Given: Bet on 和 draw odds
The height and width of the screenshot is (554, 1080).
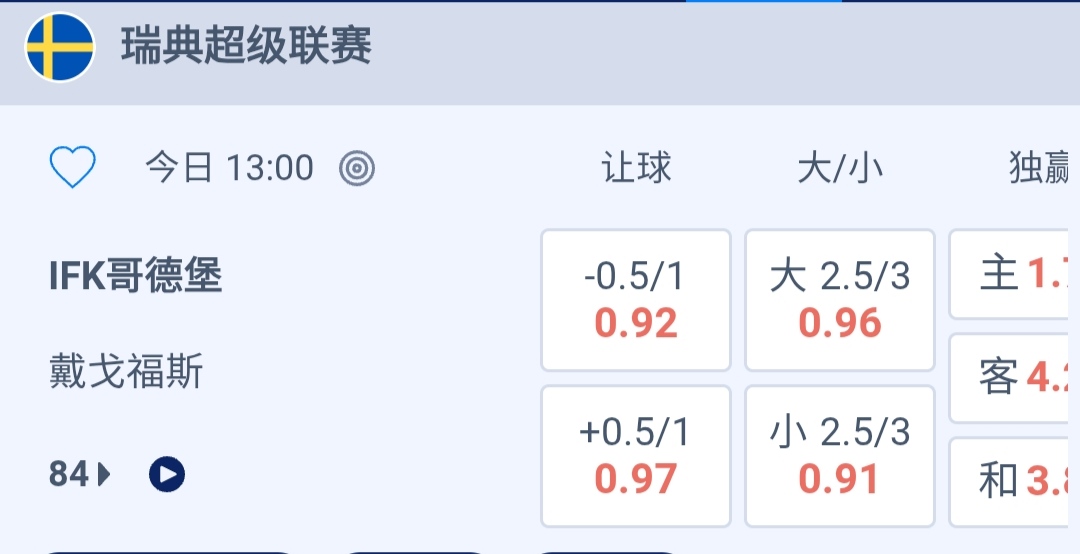Looking at the screenshot, I should pyautogui.click(x=1016, y=482).
